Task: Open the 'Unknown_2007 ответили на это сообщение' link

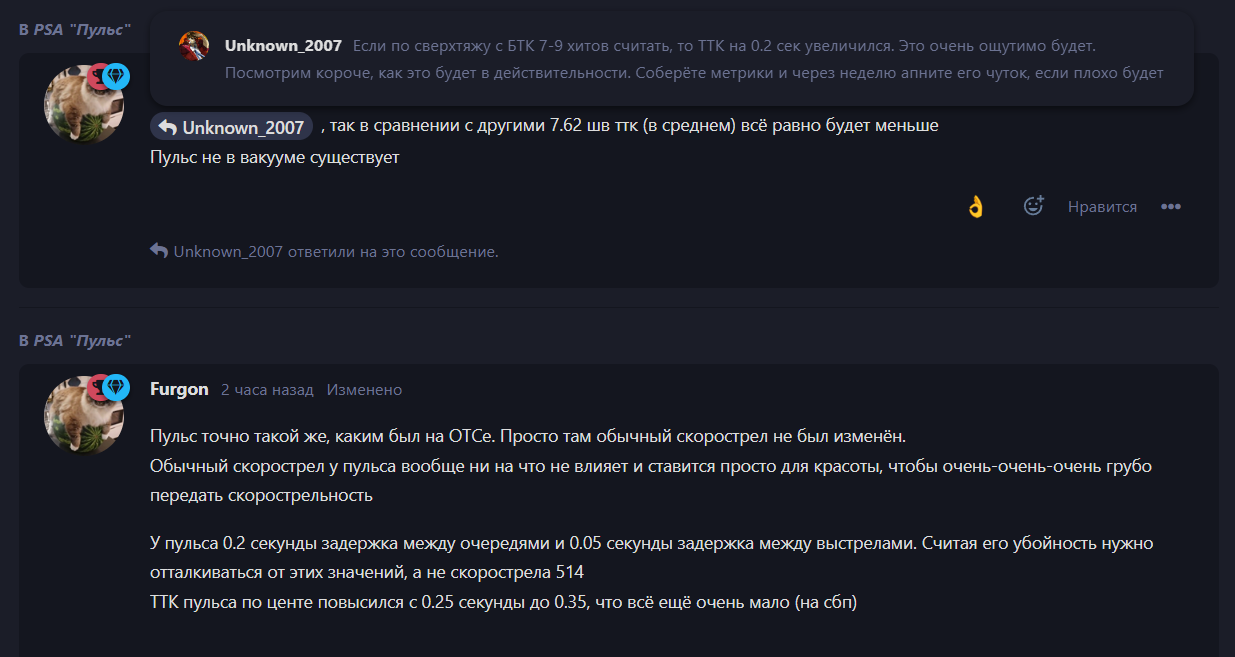Action: point(336,251)
